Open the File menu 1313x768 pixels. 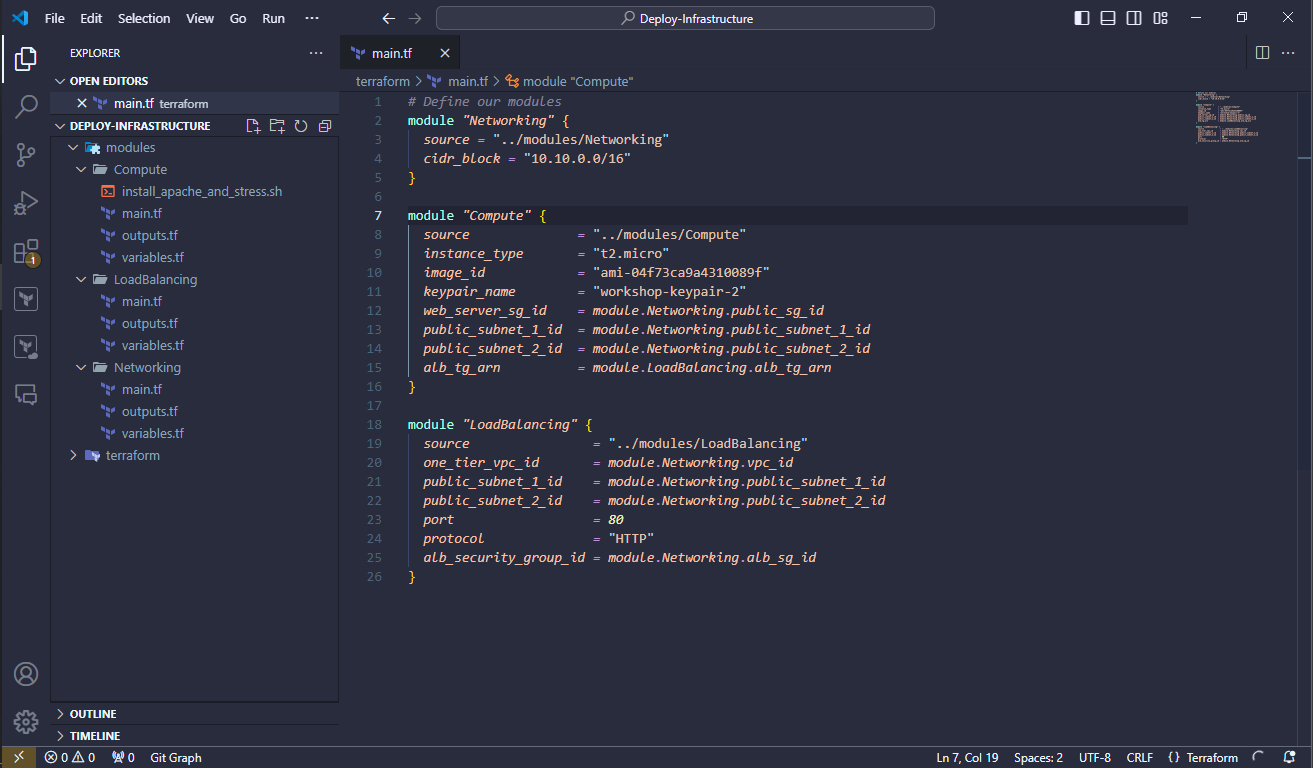click(x=54, y=18)
